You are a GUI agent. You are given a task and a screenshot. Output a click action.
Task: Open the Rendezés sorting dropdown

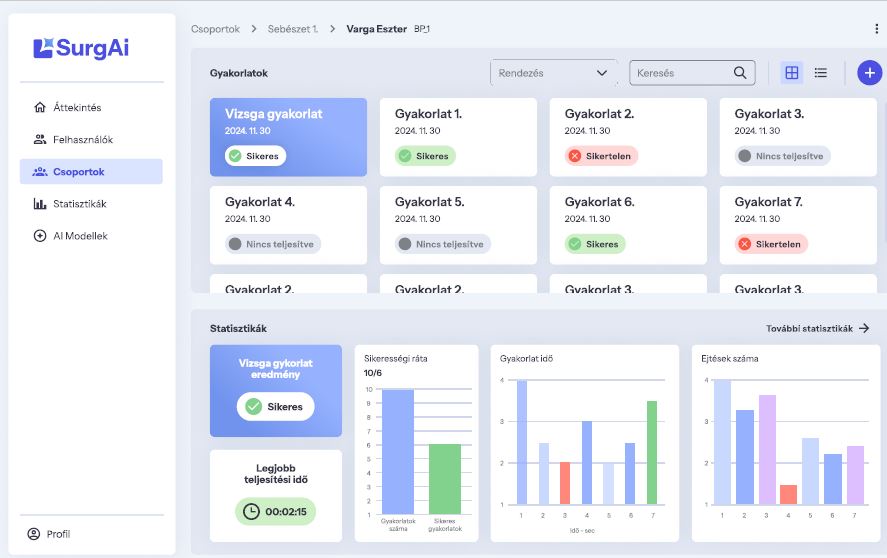pos(553,73)
